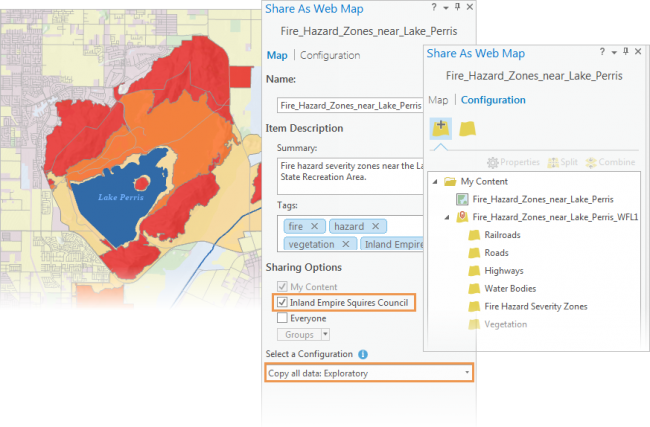Switch to Map tab in back pane
The height and width of the screenshot is (427, 650).
point(277,55)
